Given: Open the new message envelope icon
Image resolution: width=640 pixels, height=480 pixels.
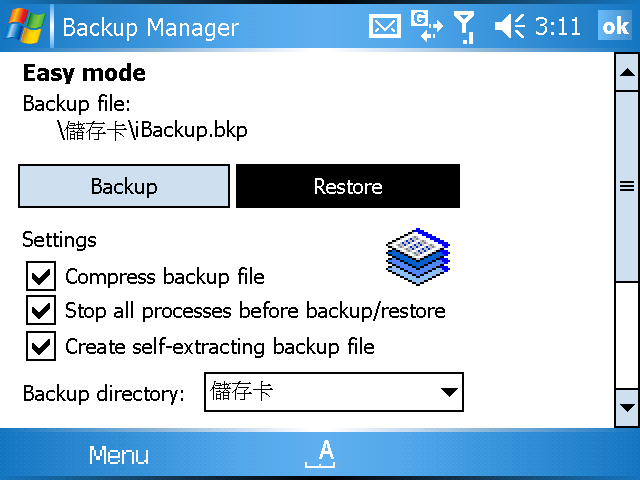Looking at the screenshot, I should click(x=384, y=27).
